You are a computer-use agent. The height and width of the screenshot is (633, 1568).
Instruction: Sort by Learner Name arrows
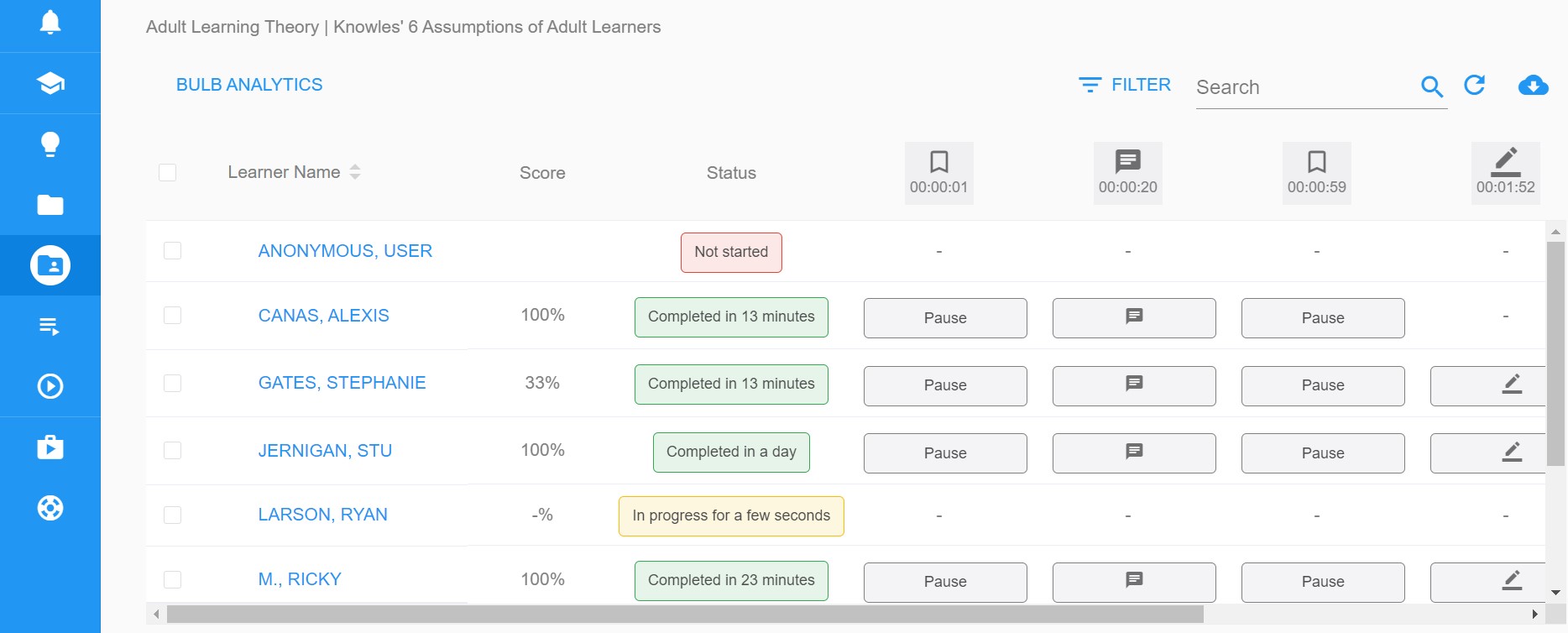(355, 172)
